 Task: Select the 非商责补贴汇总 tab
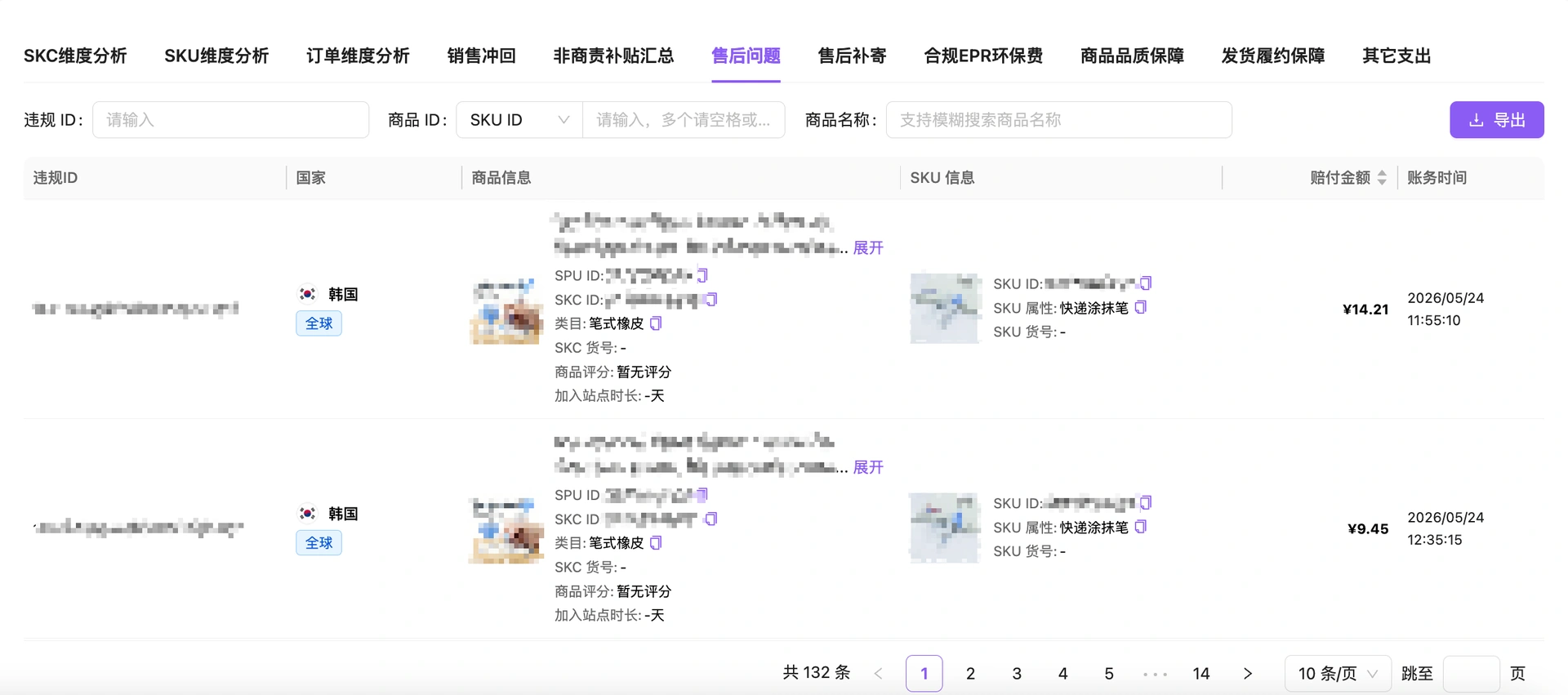[x=613, y=56]
